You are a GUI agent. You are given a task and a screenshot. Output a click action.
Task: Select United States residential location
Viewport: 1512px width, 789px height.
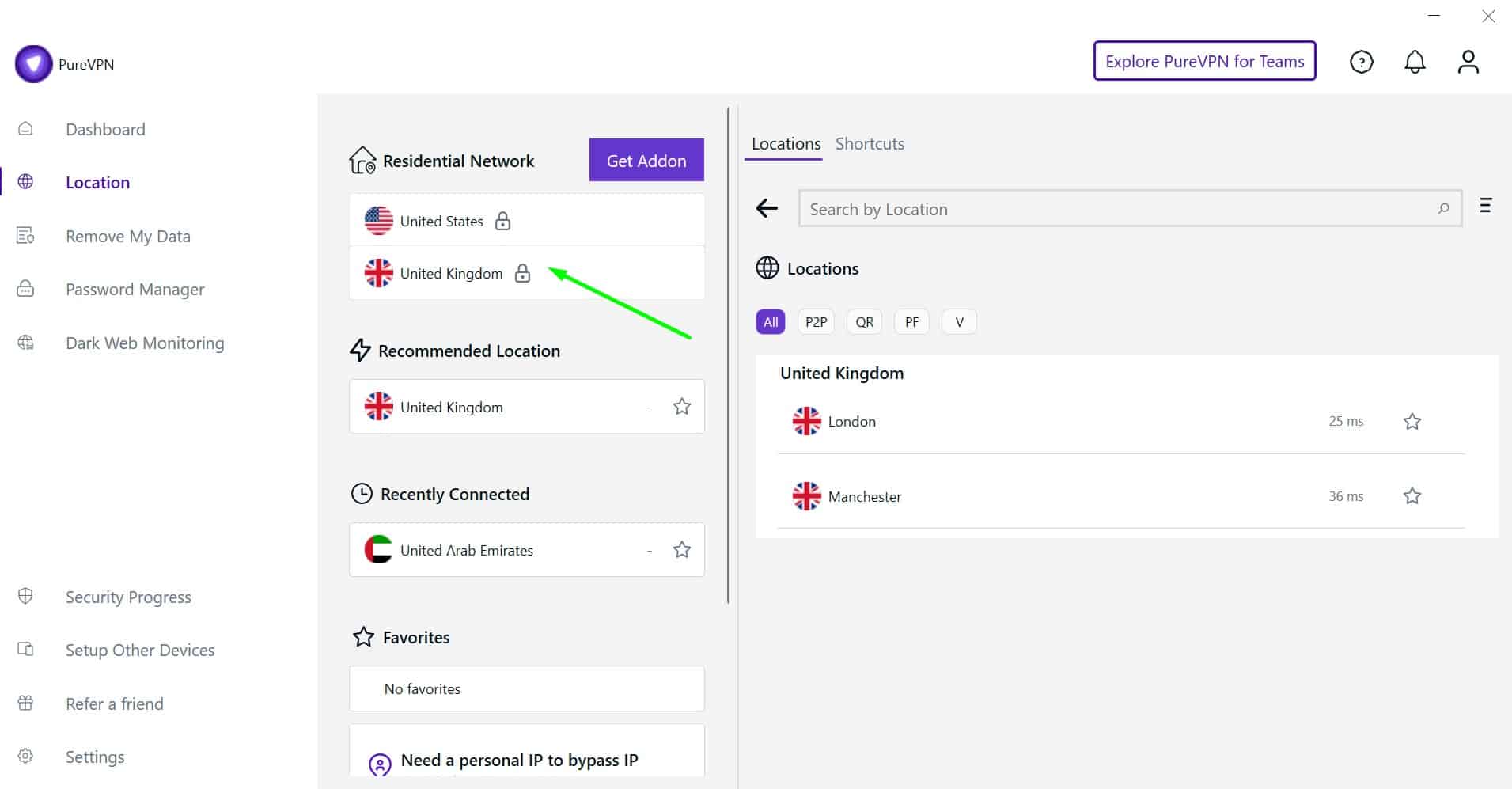[x=527, y=220]
